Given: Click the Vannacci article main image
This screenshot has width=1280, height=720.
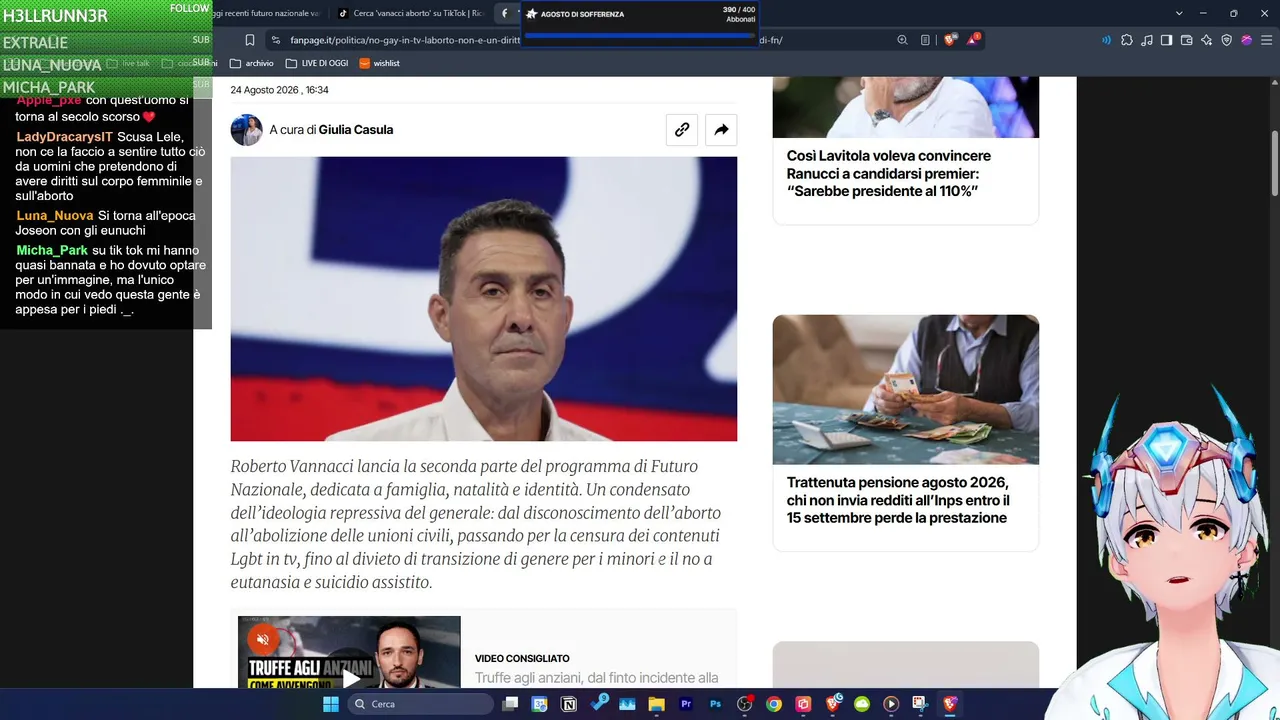Looking at the screenshot, I should pos(484,299).
